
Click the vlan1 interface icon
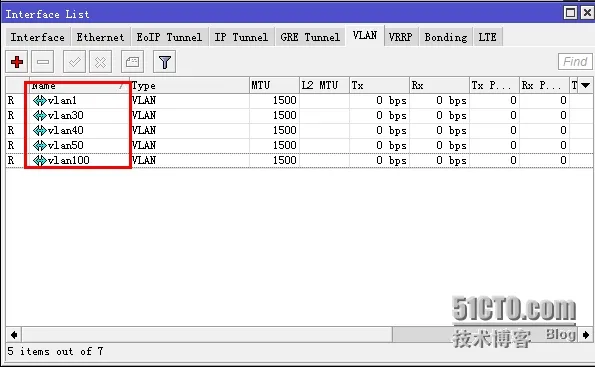[x=39, y=101]
